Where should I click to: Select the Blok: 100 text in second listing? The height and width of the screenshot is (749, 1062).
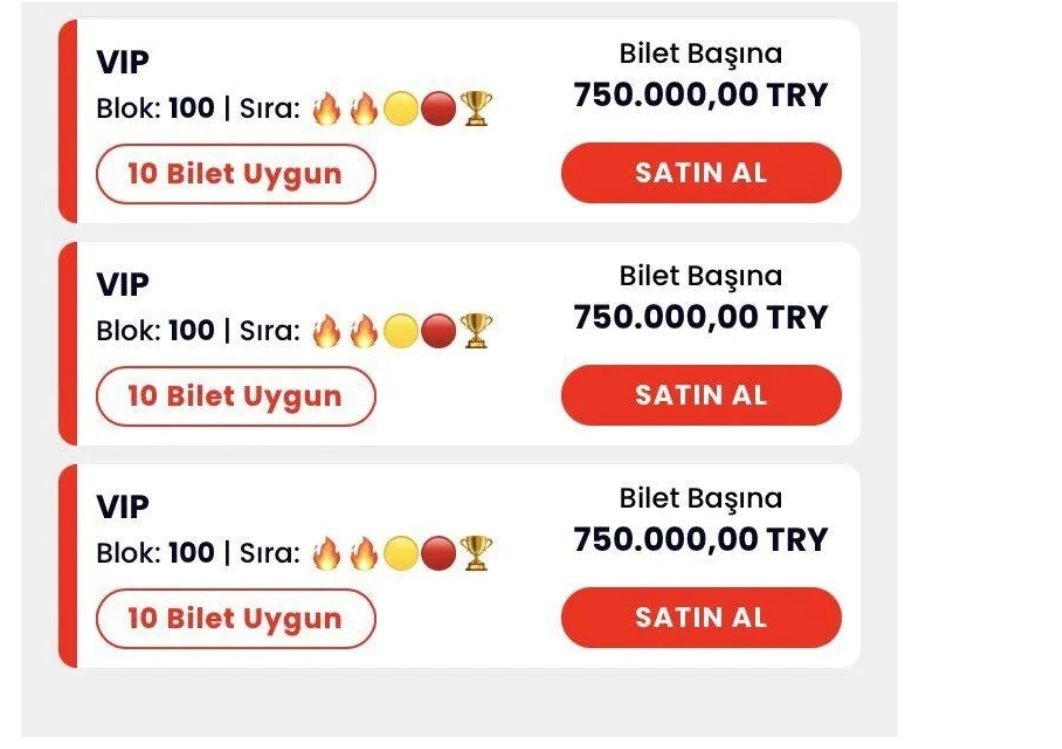[x=155, y=331]
